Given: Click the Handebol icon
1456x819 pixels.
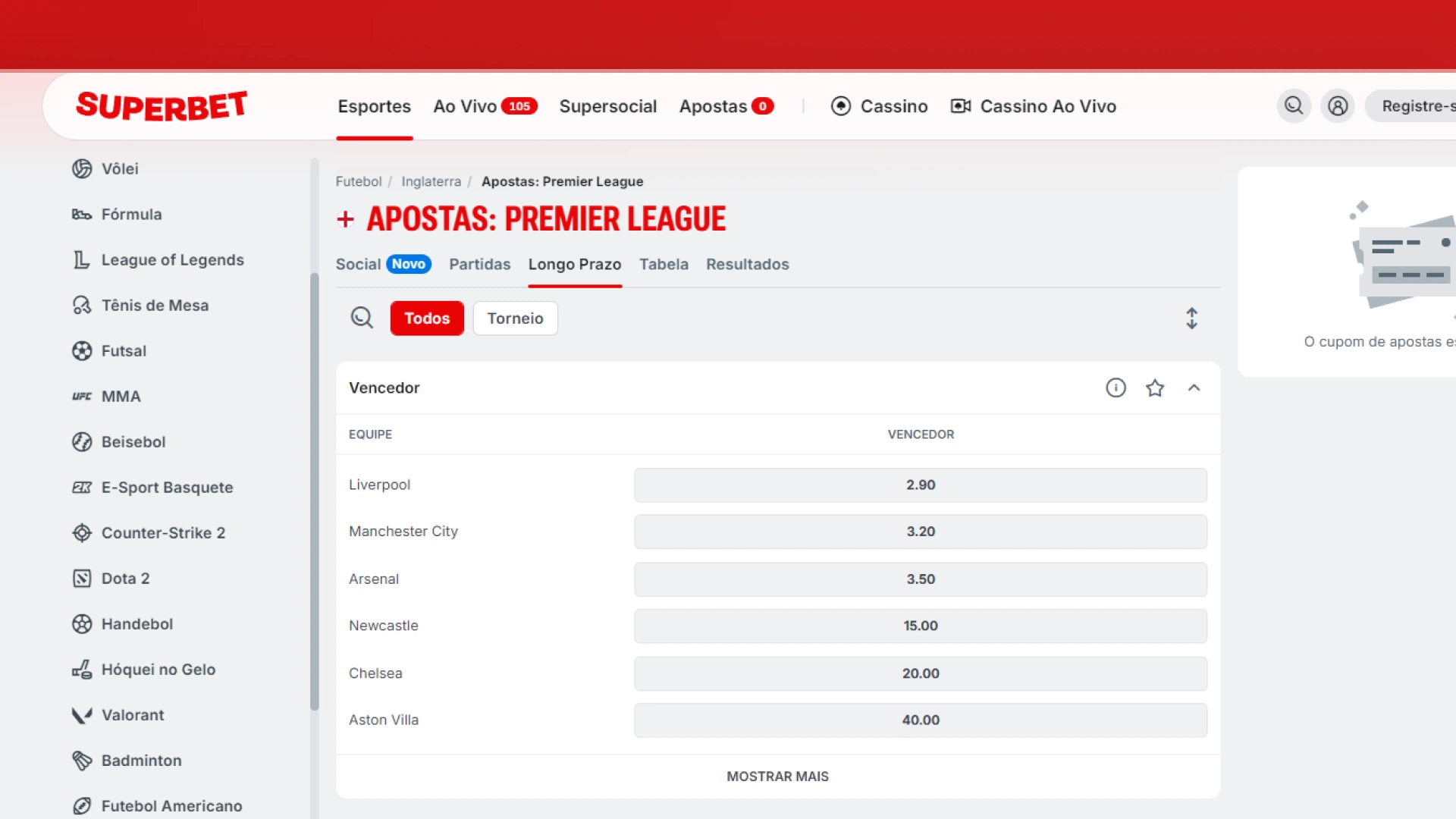Looking at the screenshot, I should [x=82, y=624].
